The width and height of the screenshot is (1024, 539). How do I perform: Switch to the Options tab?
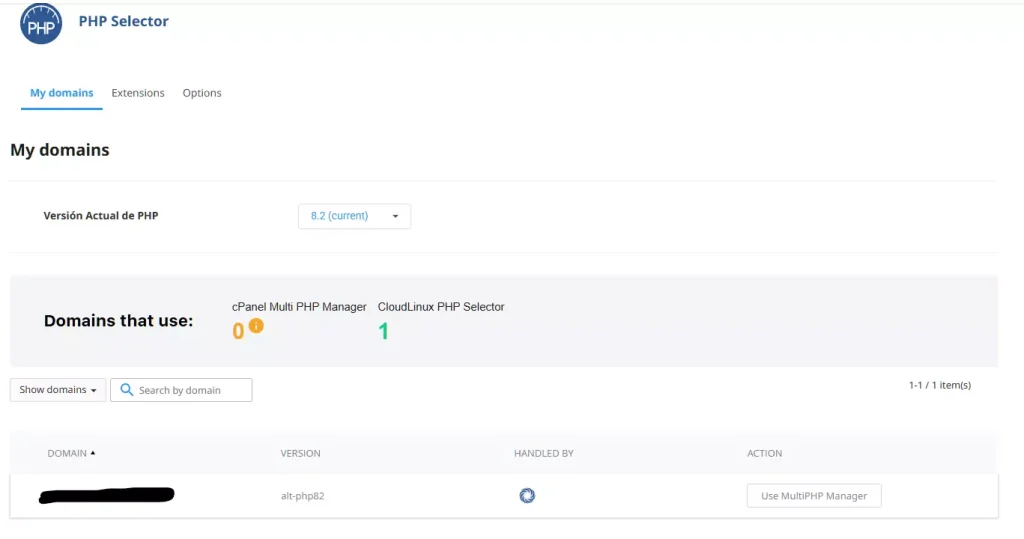point(202,93)
